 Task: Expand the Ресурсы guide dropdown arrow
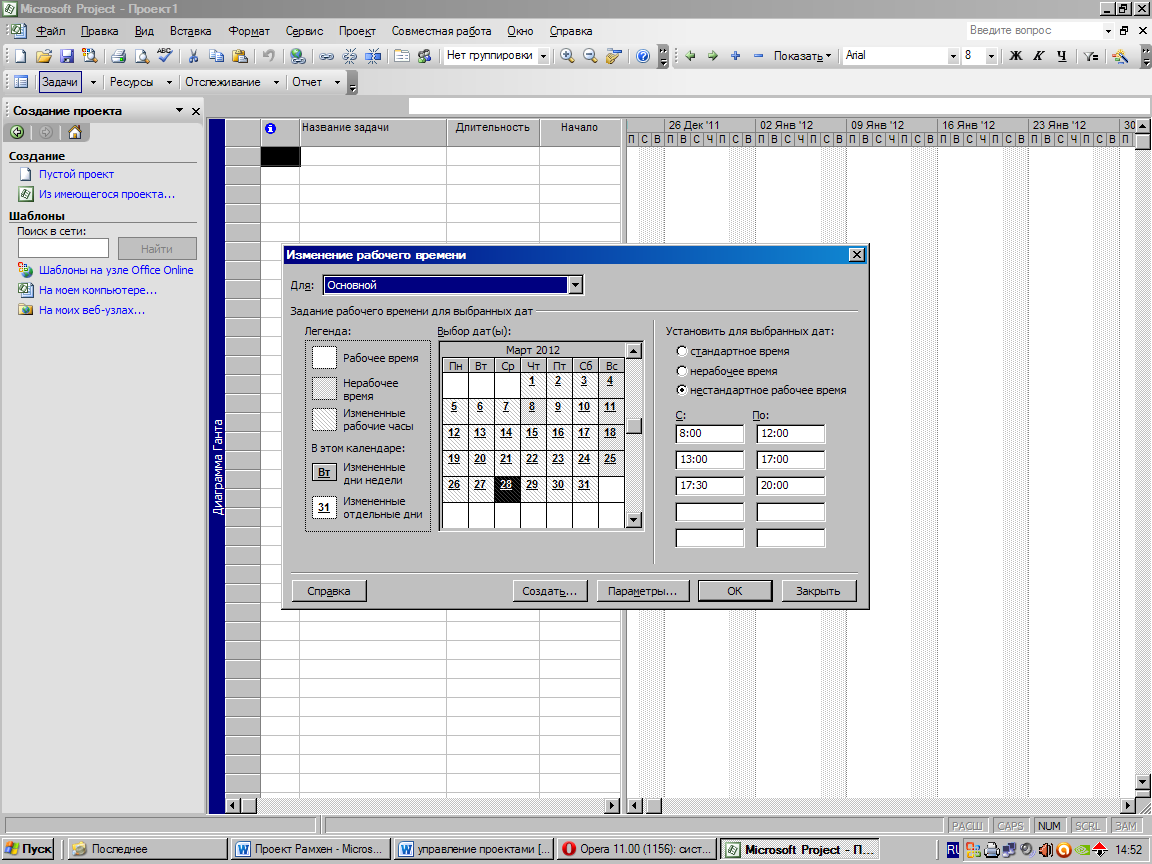[169, 82]
